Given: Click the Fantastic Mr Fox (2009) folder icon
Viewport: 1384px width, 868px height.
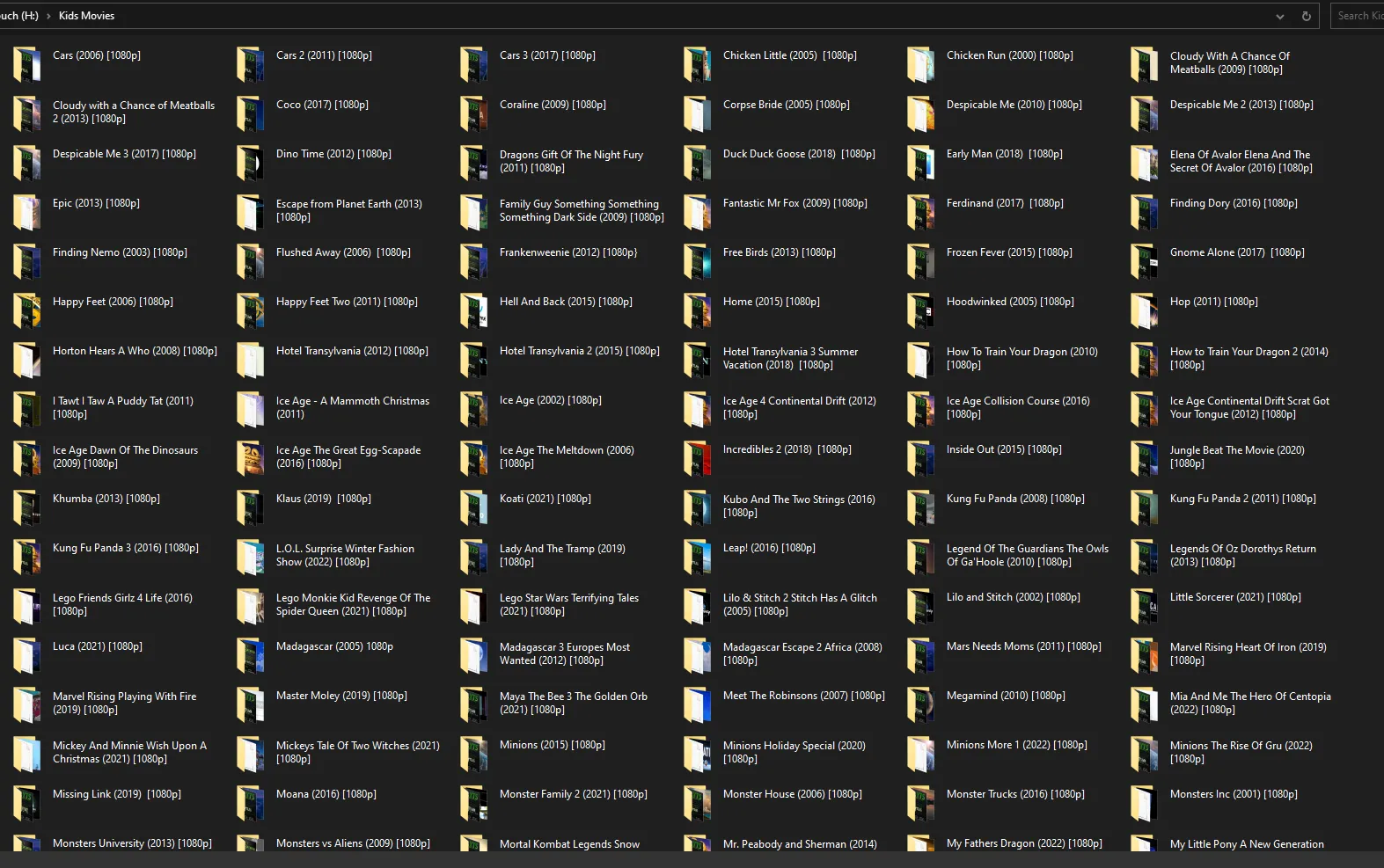Looking at the screenshot, I should (x=698, y=212).
